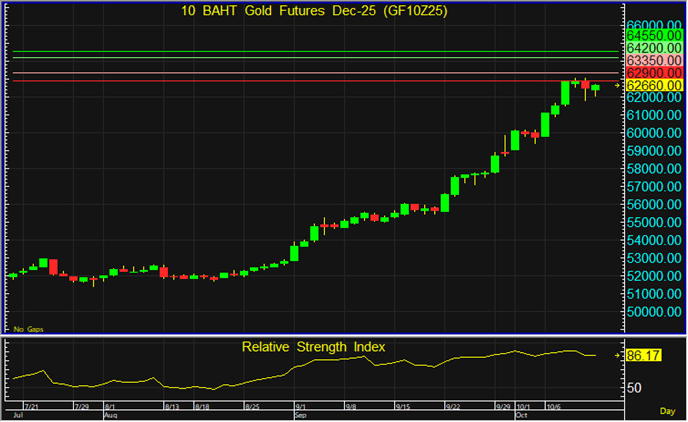Click the green 64550.00 price level label
Viewport: 688px width, 422px height.
point(654,35)
